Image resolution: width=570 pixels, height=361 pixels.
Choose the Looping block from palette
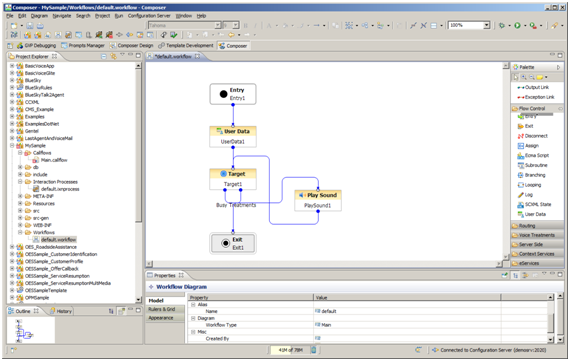pyautogui.click(x=529, y=185)
